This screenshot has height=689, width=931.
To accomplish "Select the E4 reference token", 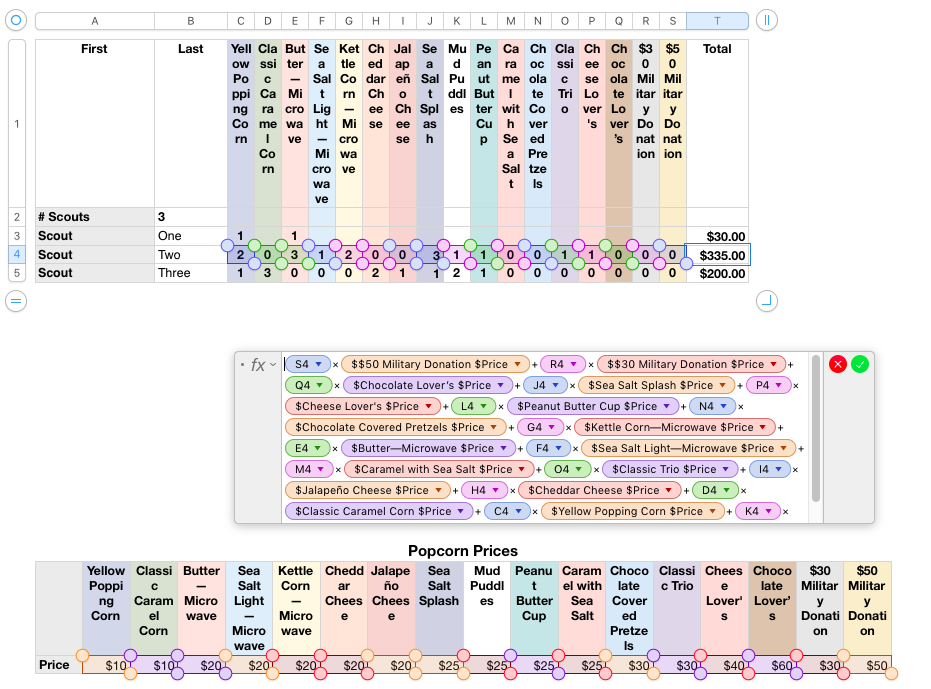I will (307, 448).
